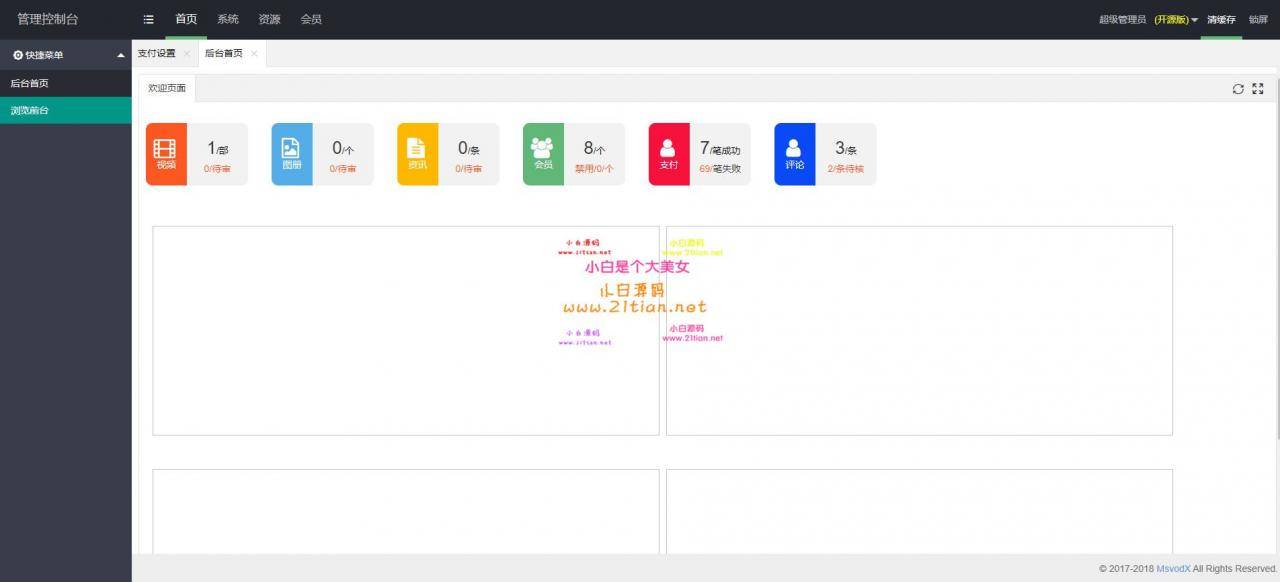Screen dimensions: 1280x582
Task: Click the green 会员 members icon
Action: coord(543,154)
